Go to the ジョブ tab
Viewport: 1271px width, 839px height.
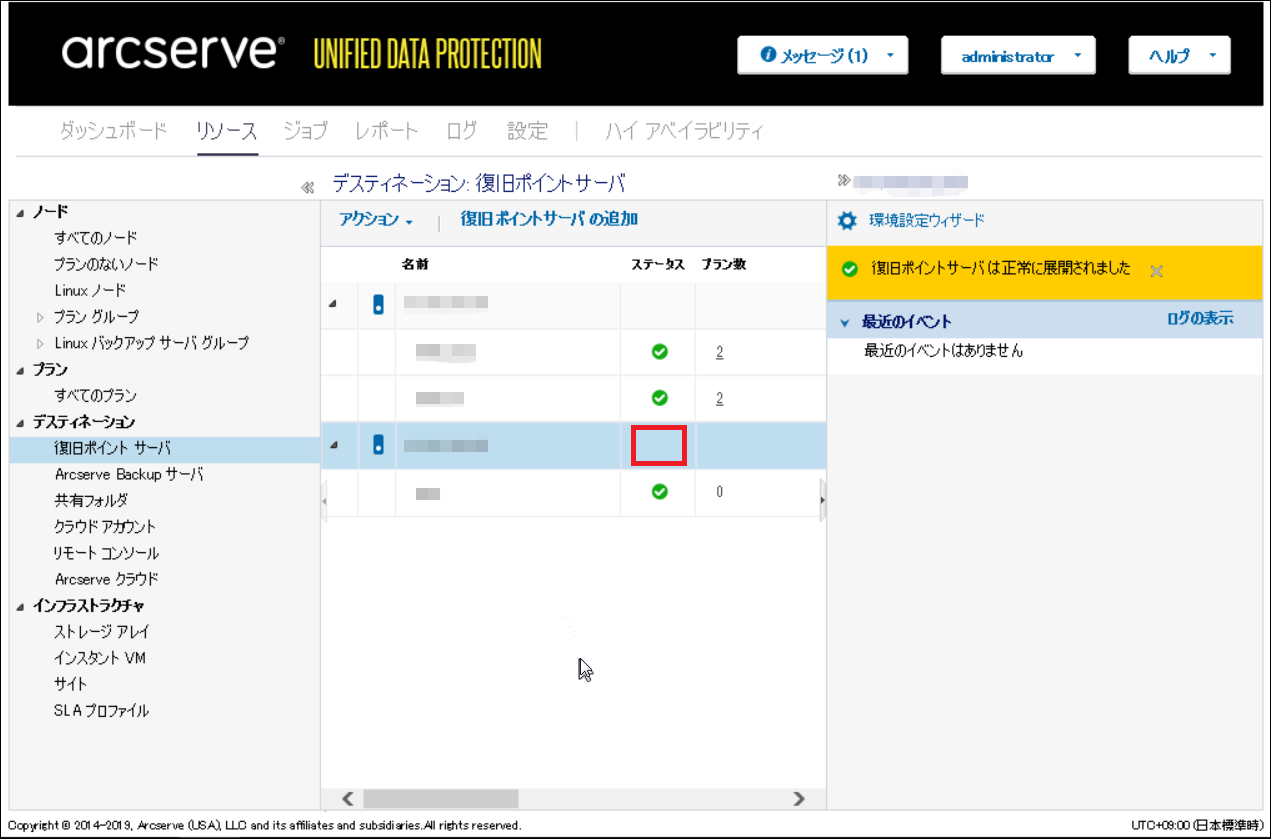point(306,131)
